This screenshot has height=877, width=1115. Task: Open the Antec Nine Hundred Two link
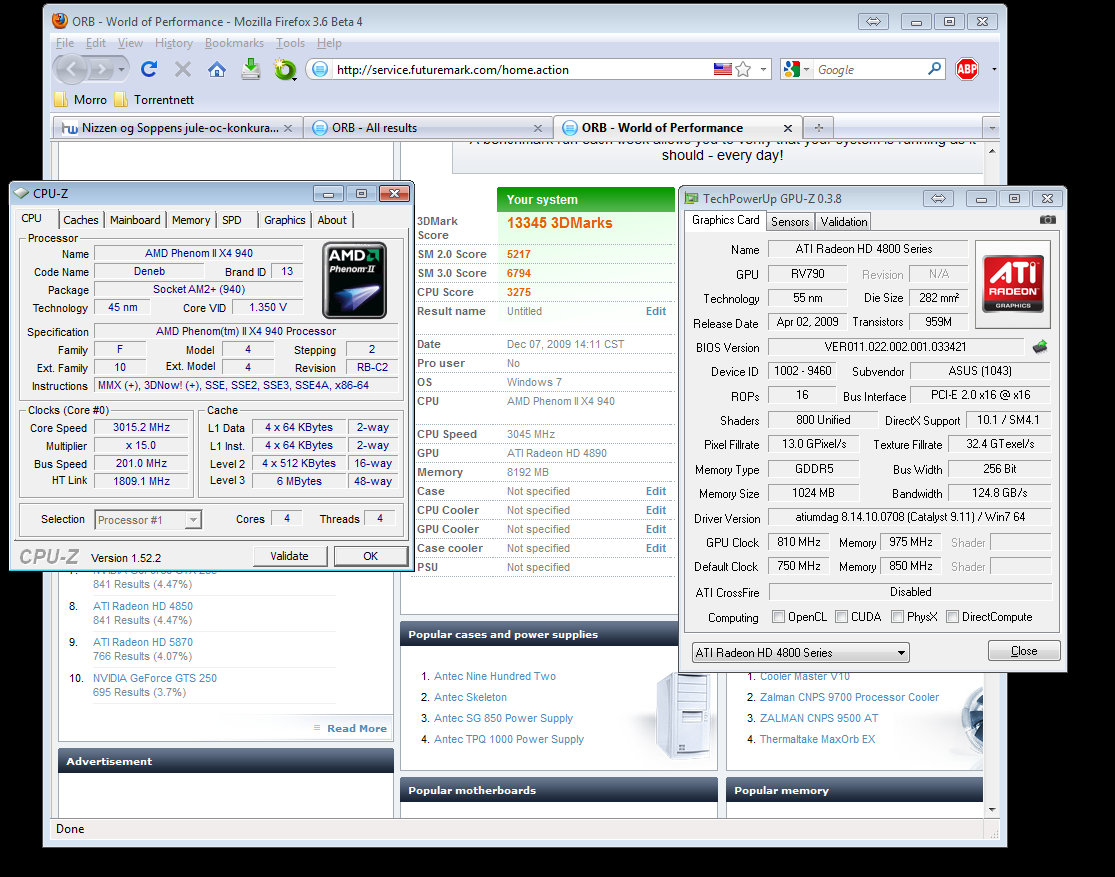click(495, 676)
